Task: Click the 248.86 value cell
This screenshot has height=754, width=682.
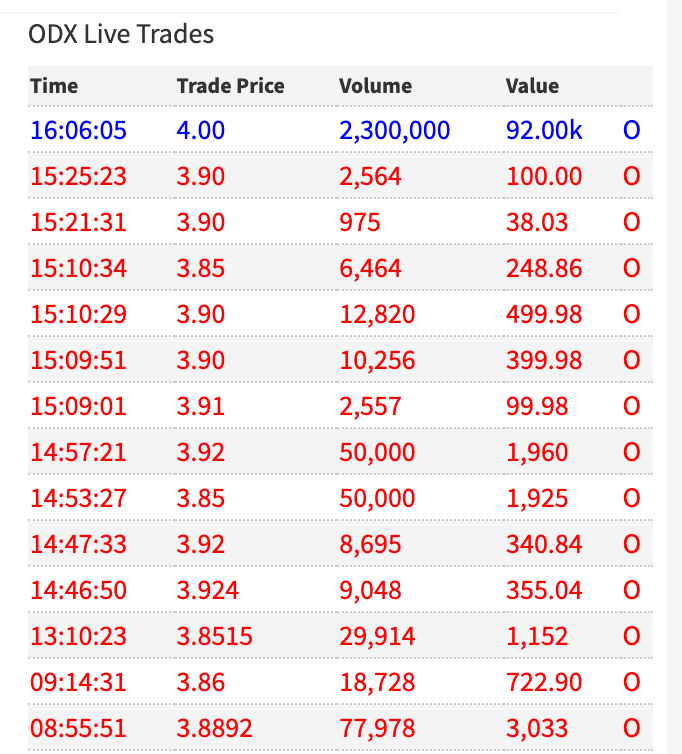Action: [x=544, y=268]
